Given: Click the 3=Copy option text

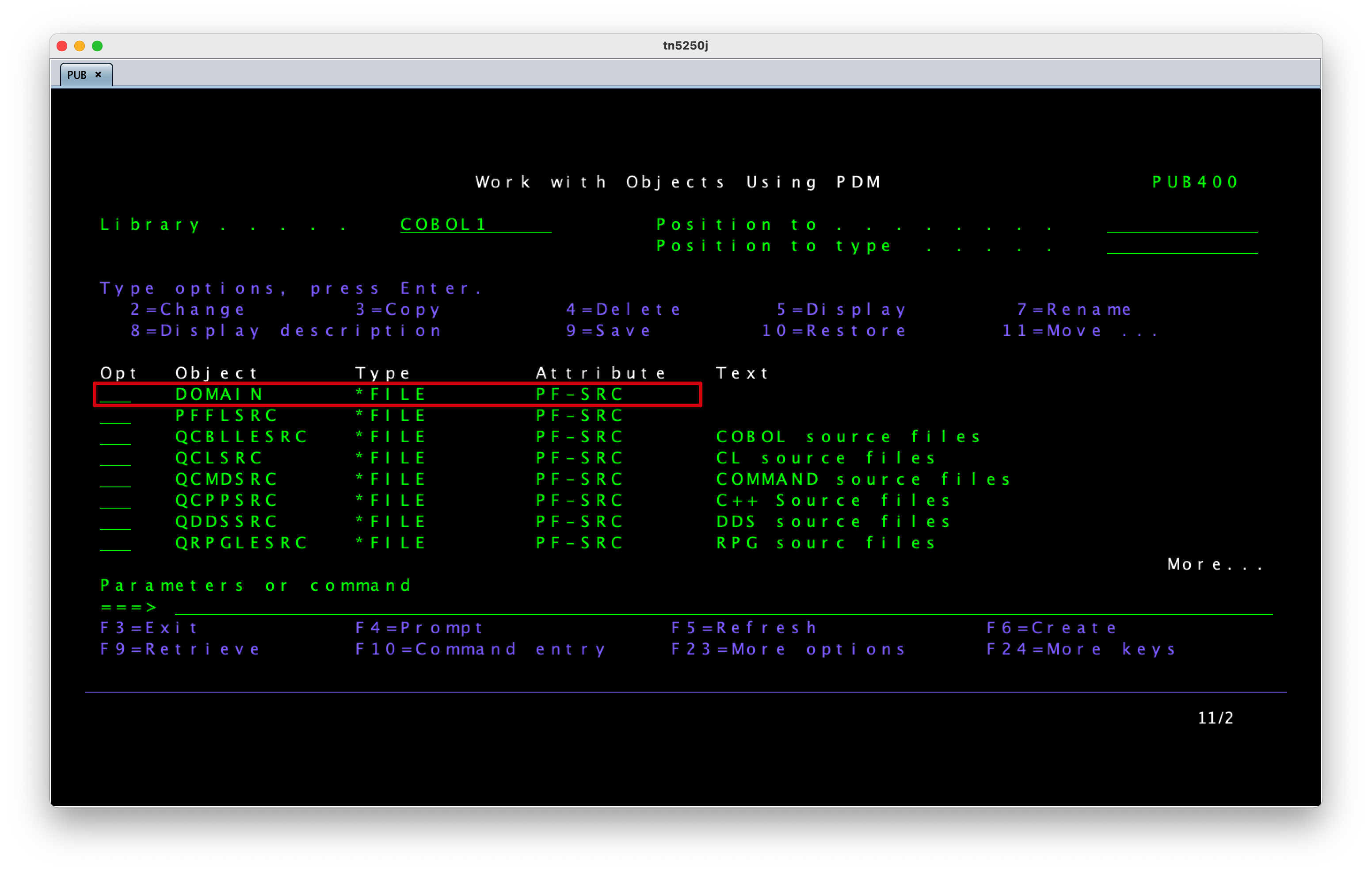Looking at the screenshot, I should coord(398,310).
